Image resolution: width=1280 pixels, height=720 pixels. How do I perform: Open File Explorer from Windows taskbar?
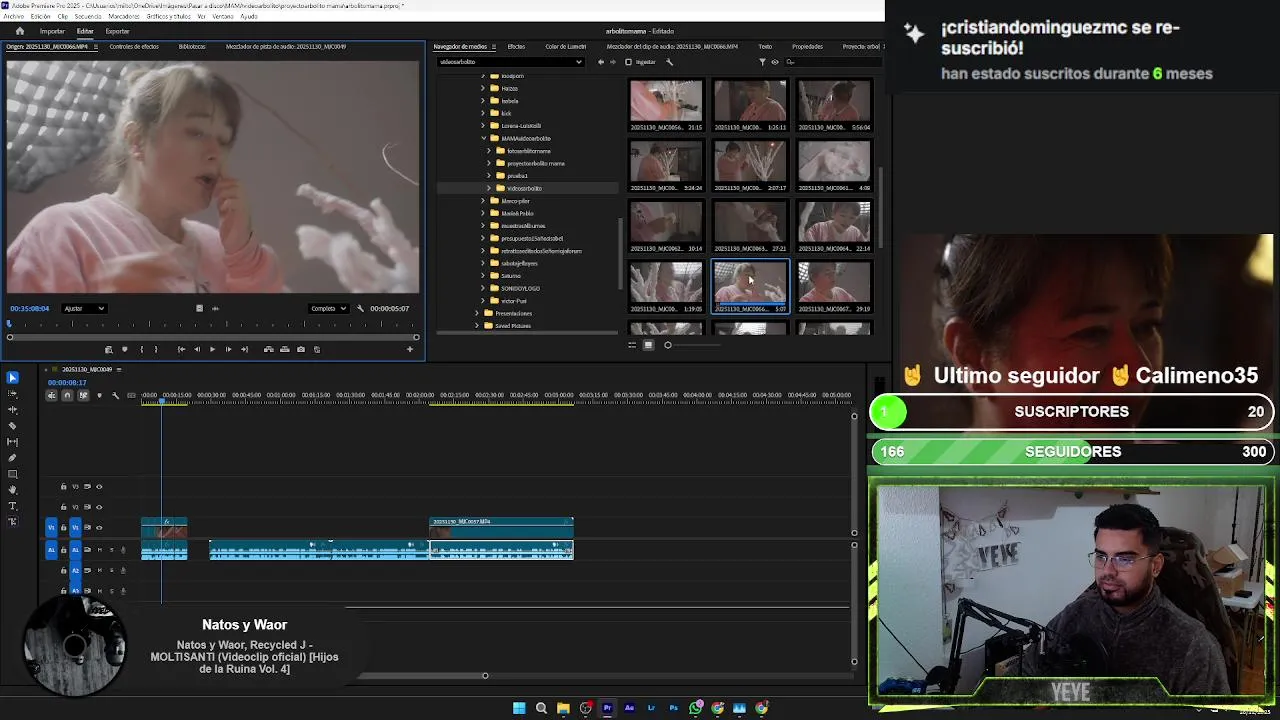563,708
